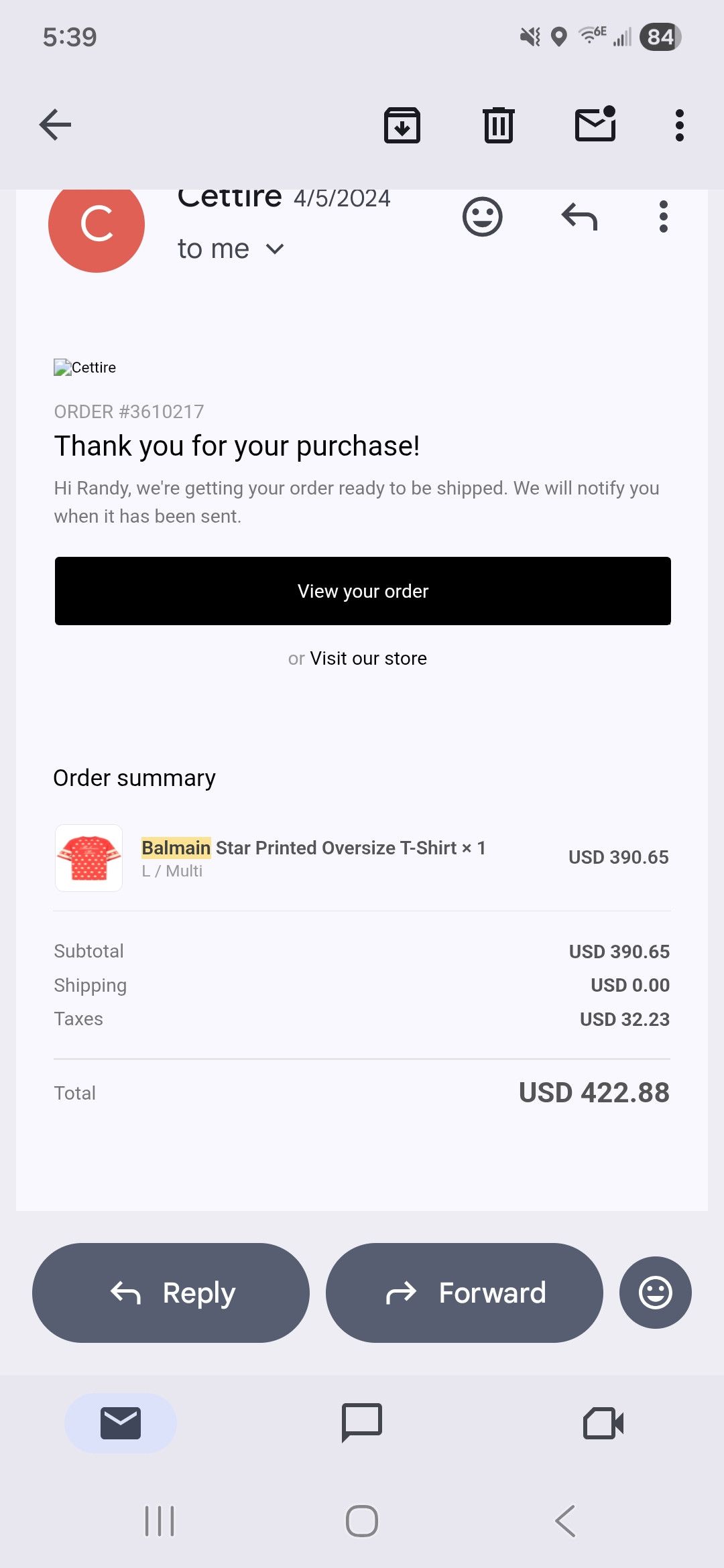Open the 'Visit our store' link
The height and width of the screenshot is (1568, 724).
pyautogui.click(x=368, y=658)
